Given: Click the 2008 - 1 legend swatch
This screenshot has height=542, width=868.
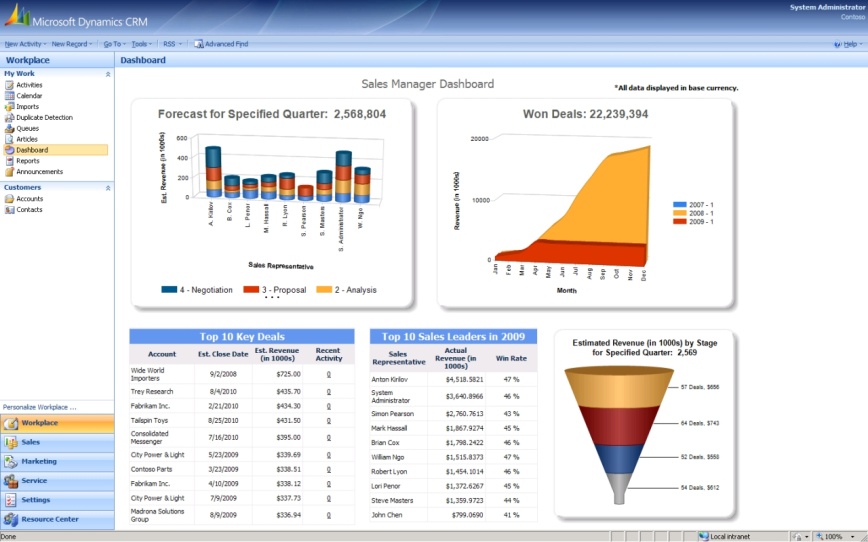Looking at the screenshot, I should 679,213.
